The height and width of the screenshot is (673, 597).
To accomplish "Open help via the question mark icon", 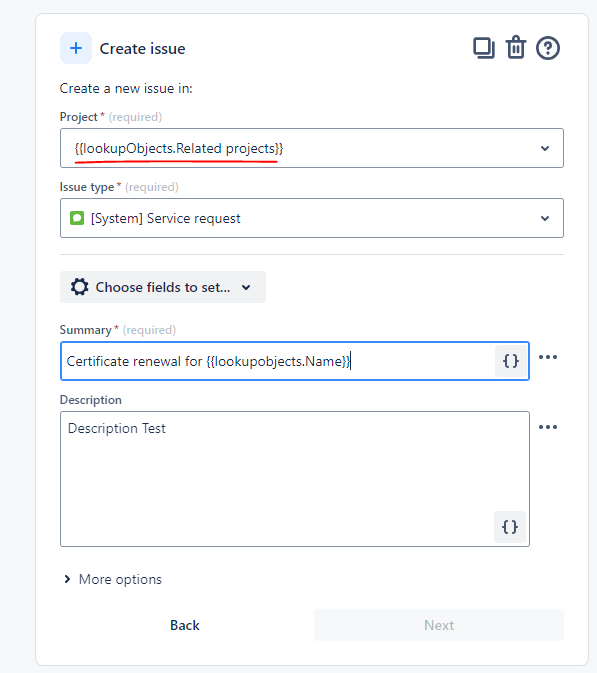I will coord(548,48).
